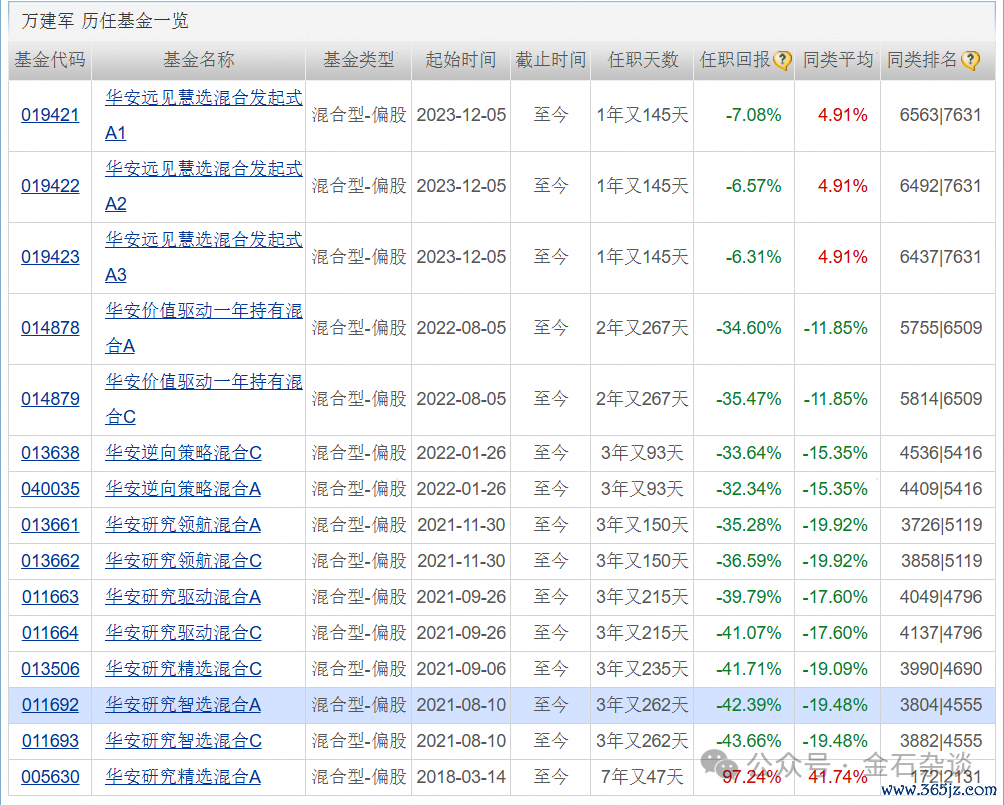The image size is (1004, 805).
Task: Click the help icon beside 任职回报 header
Action: [782, 61]
